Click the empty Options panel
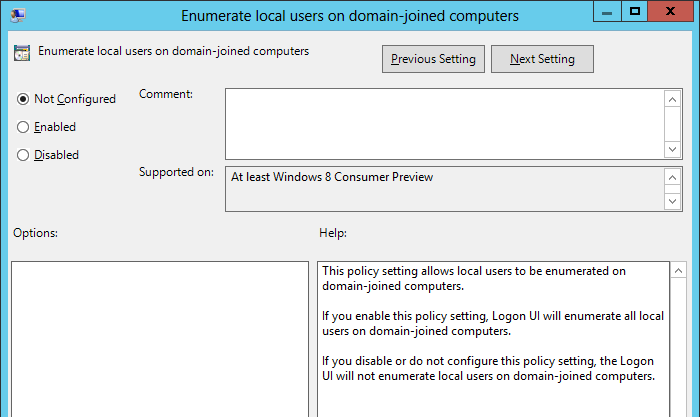The image size is (700, 417). [x=160, y=340]
